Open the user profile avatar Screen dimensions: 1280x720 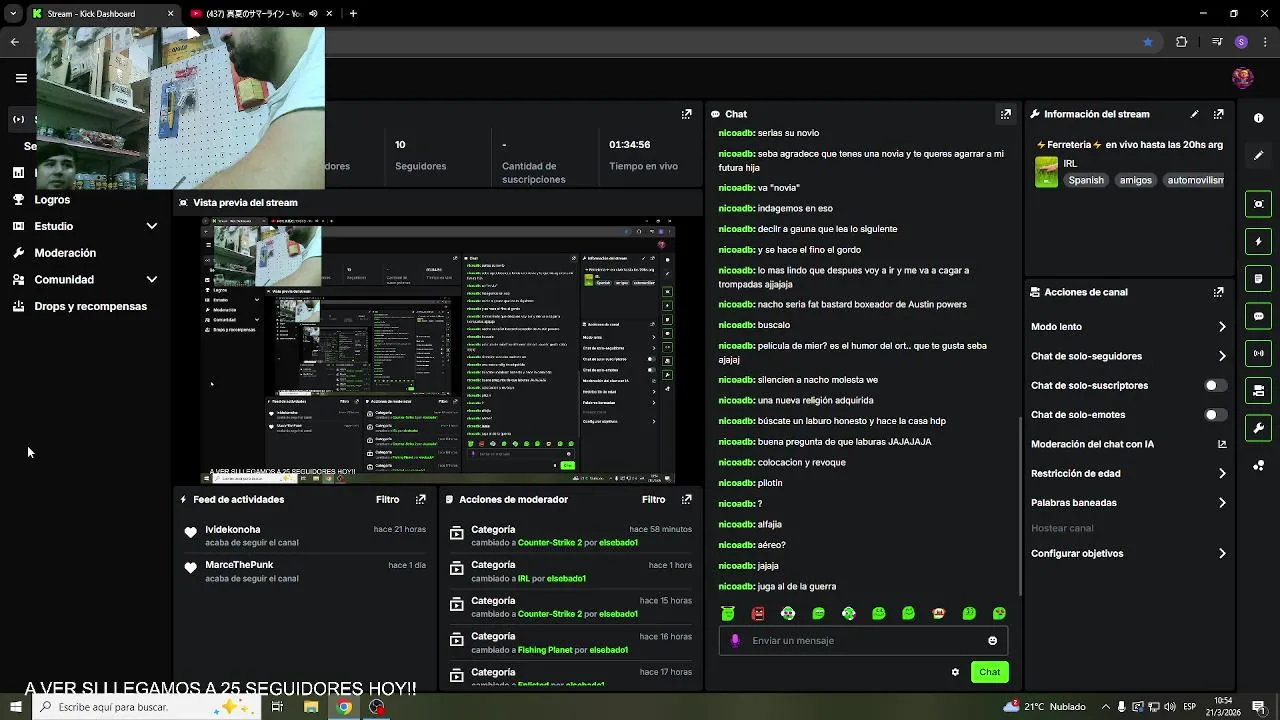point(1242,78)
